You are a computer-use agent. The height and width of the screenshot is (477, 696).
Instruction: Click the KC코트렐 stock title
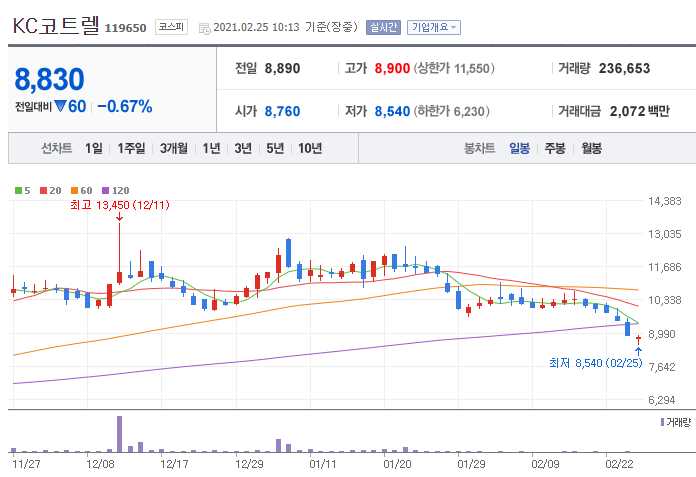[x=56, y=26]
